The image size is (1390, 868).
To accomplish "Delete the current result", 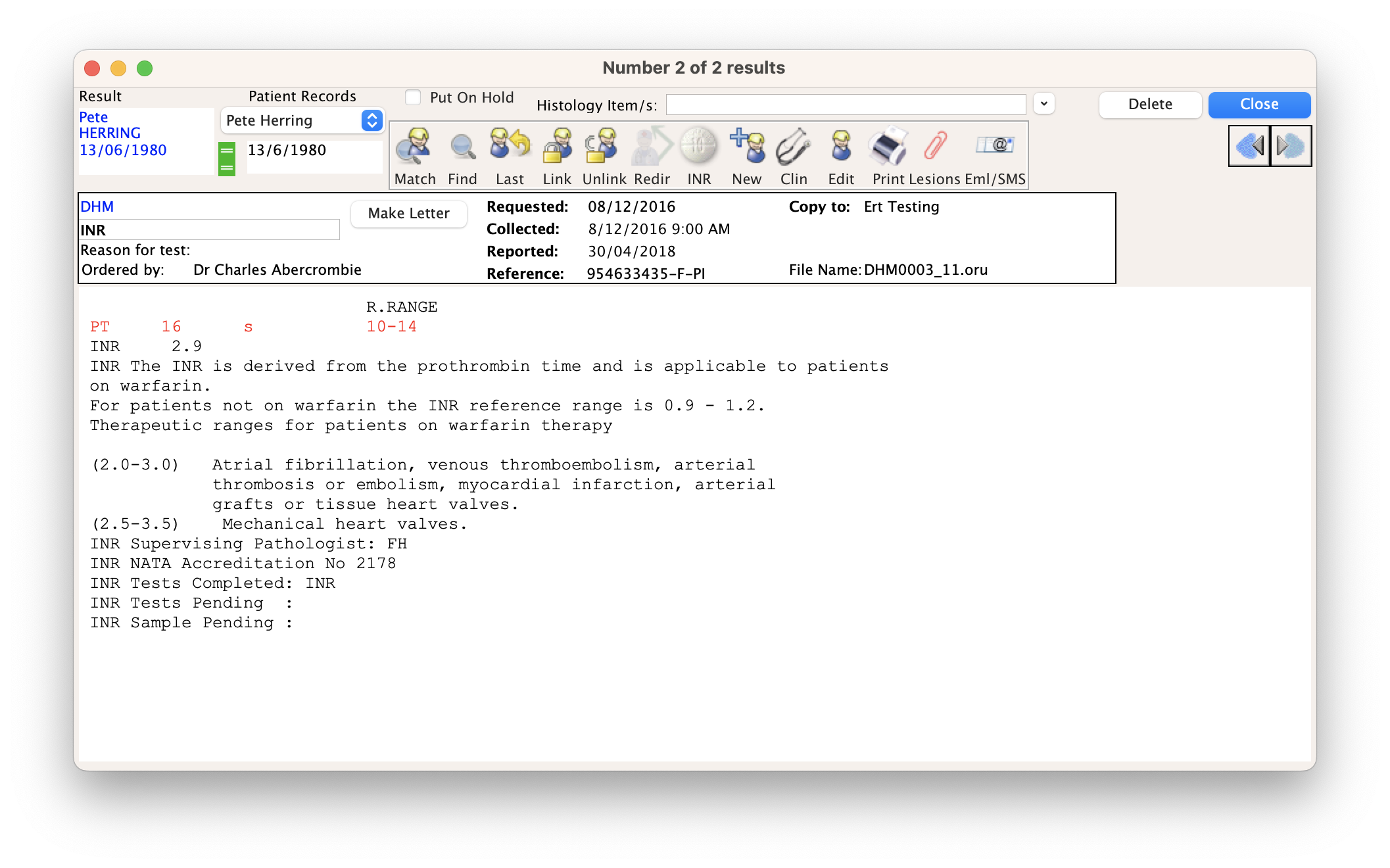I will pyautogui.click(x=1149, y=104).
